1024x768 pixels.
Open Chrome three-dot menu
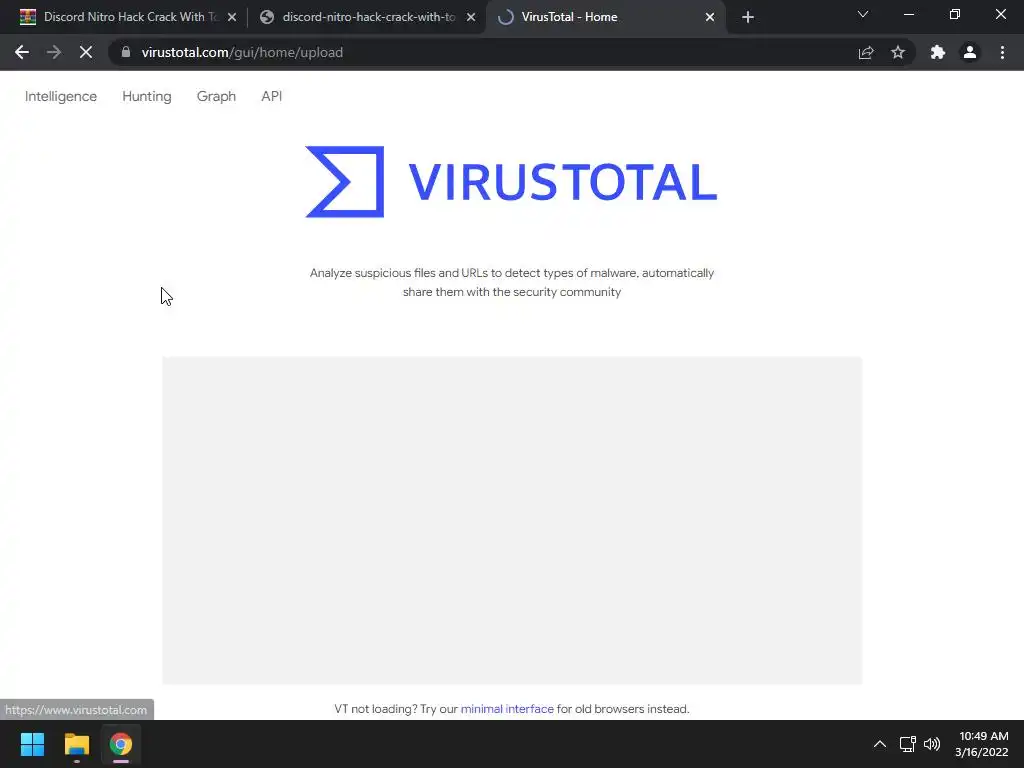[1002, 52]
